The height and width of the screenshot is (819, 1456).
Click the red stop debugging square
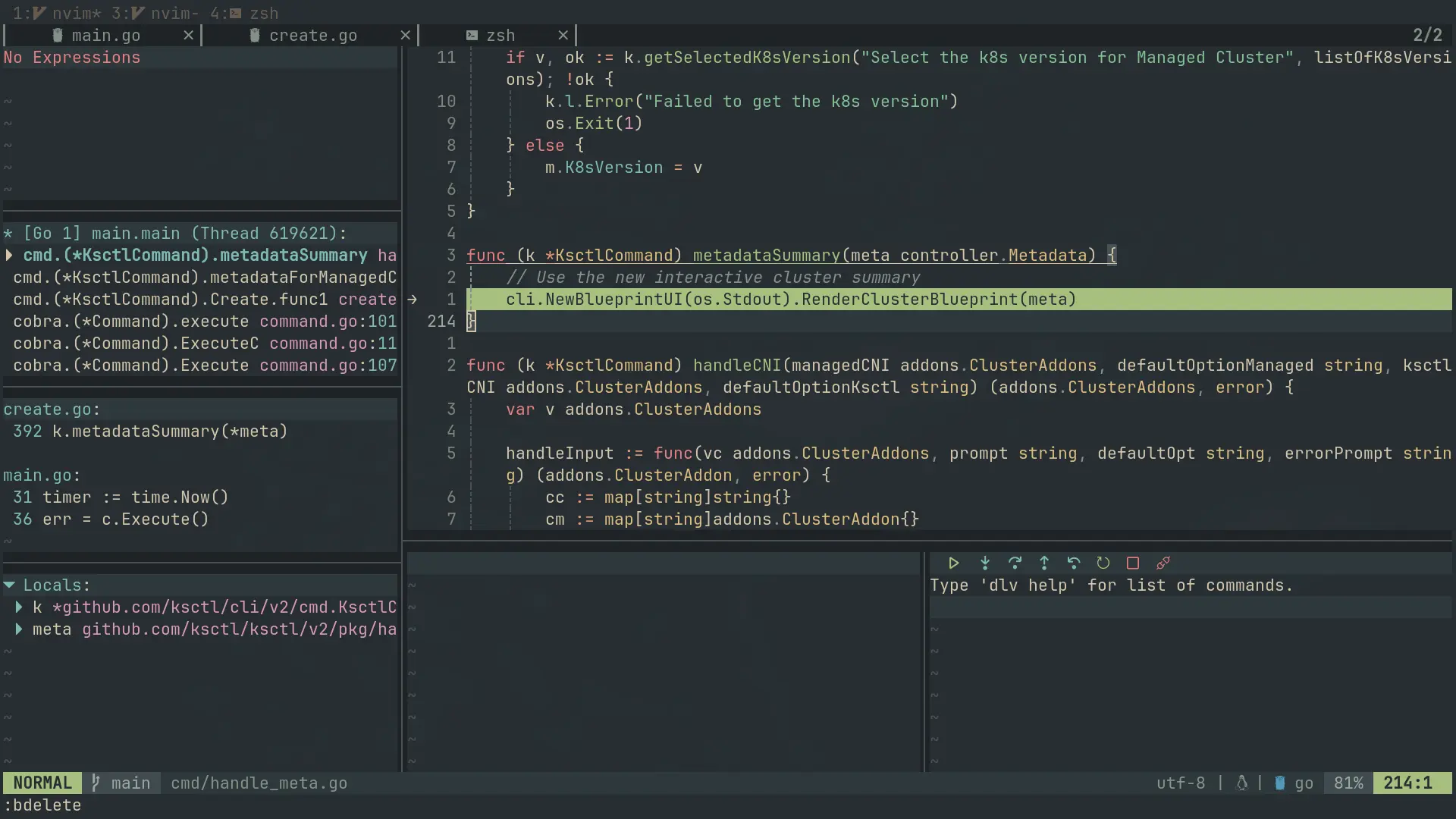pyautogui.click(x=1133, y=563)
